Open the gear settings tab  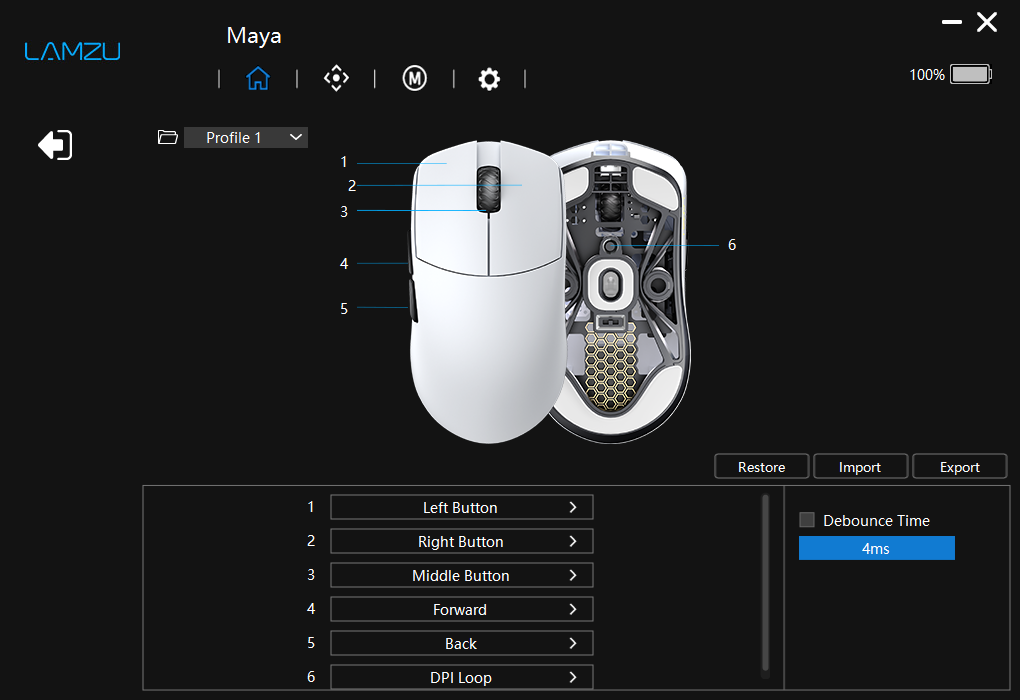(489, 79)
